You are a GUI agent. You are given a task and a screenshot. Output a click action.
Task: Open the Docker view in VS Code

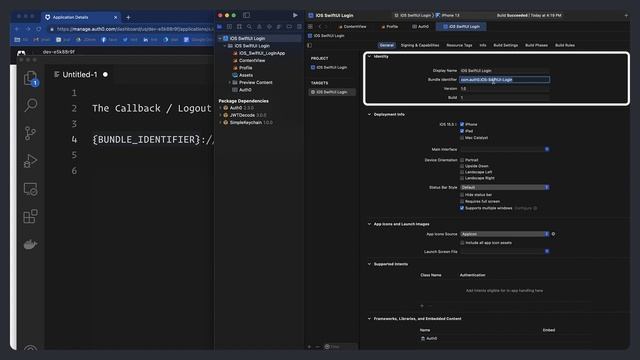(31, 244)
